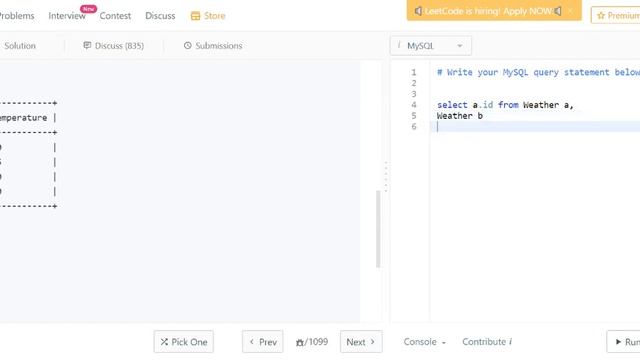Run the code with Run button
The height and width of the screenshot is (360, 640).
(x=624, y=342)
